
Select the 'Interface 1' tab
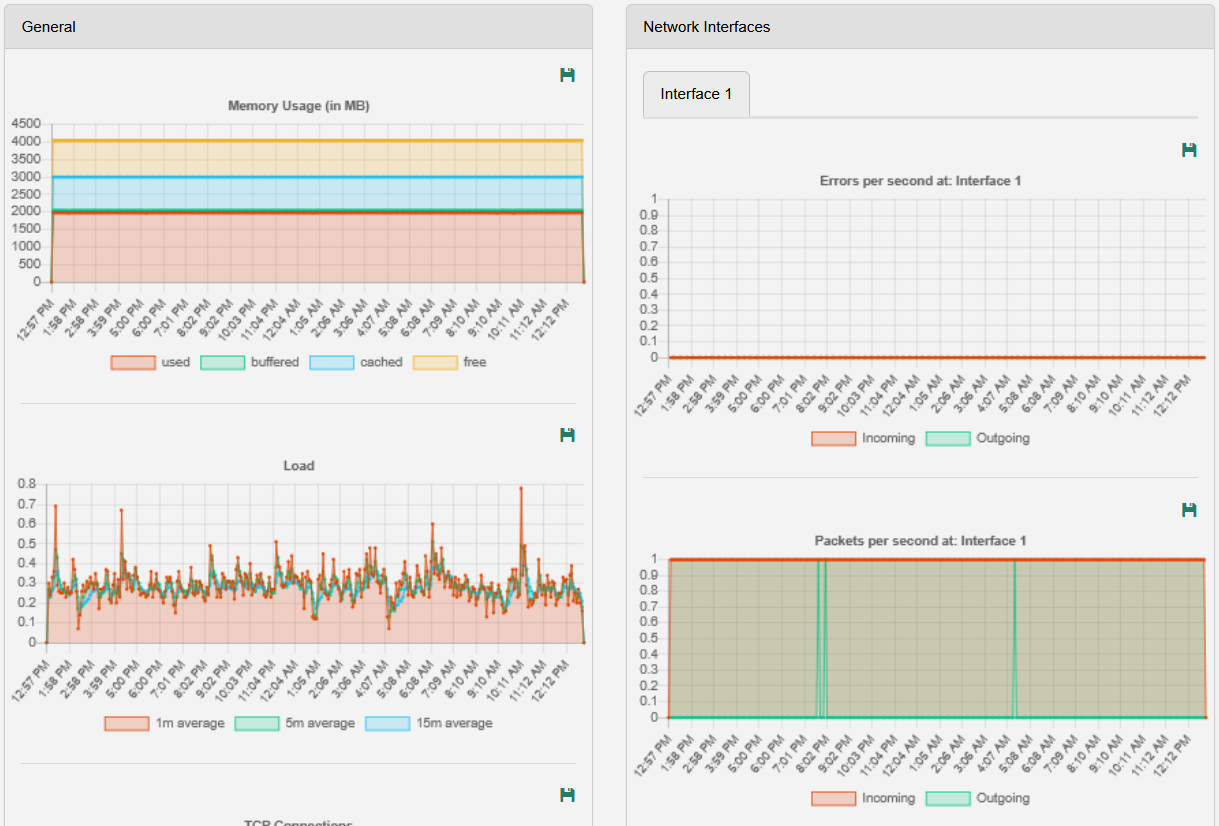(696, 94)
